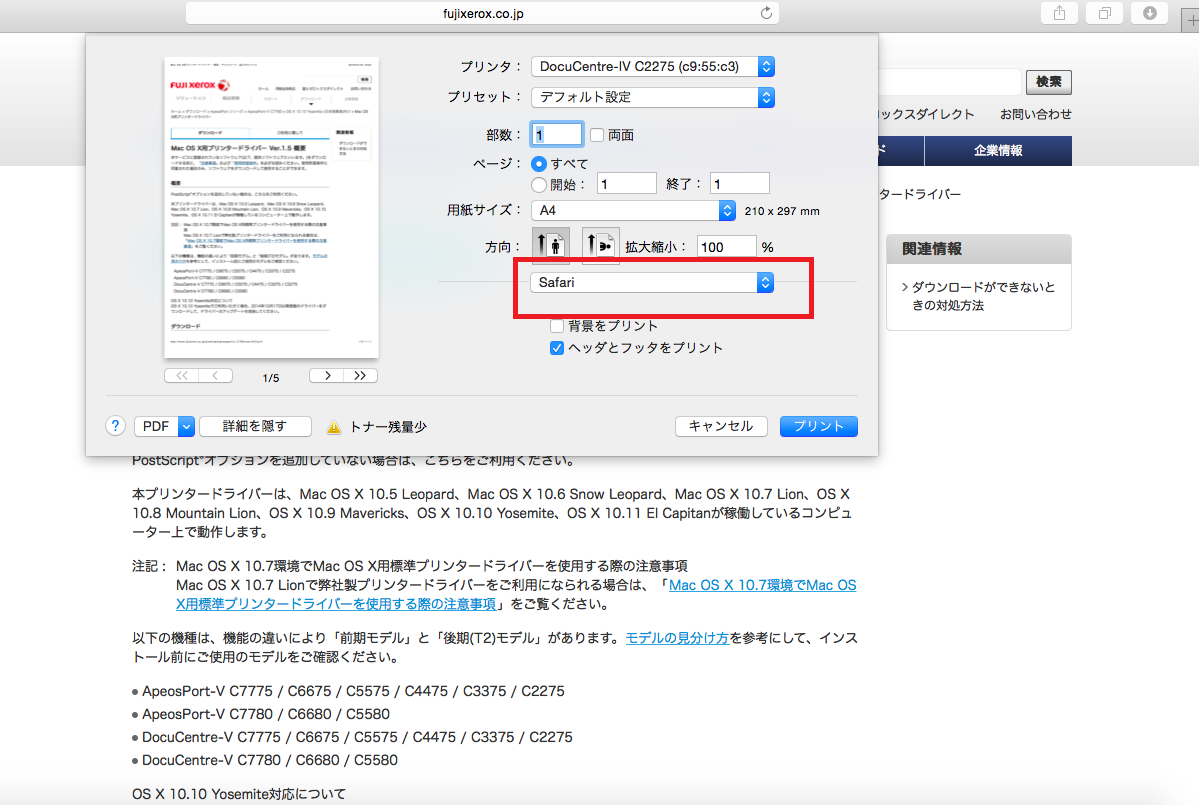
Task: Click the 終了 page number field
Action: (739, 183)
